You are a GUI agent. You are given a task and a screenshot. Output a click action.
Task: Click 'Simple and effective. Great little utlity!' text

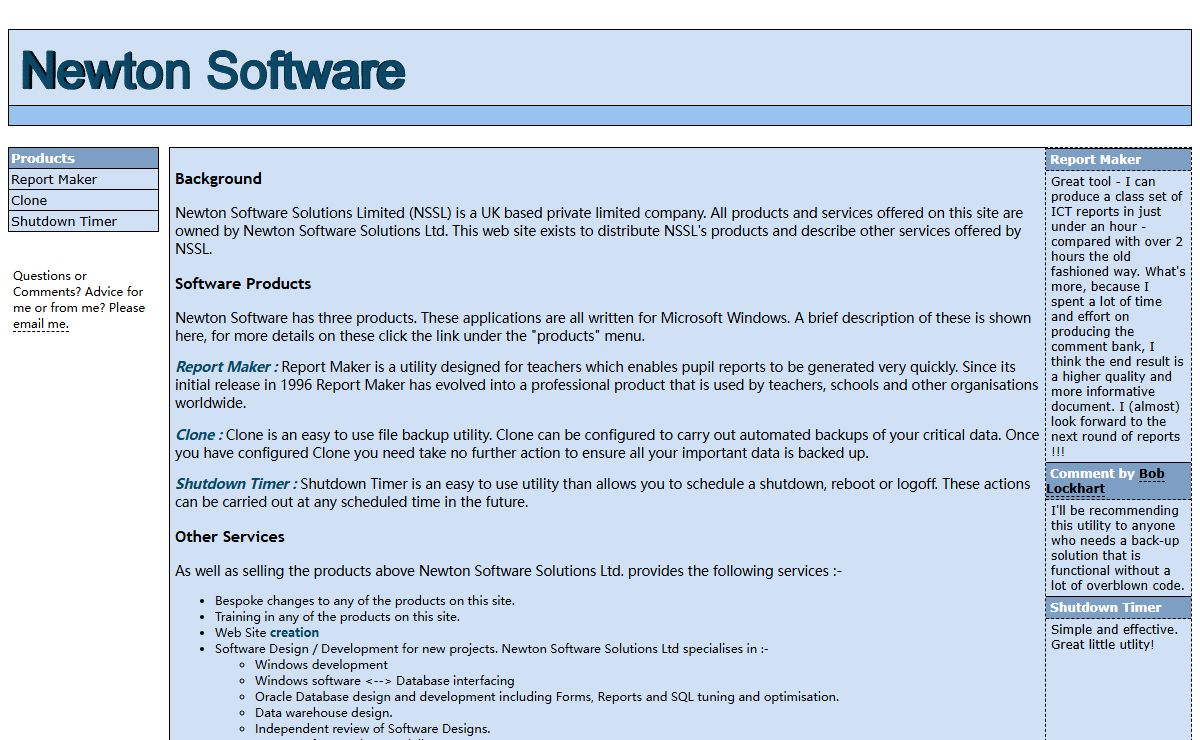[1114, 637]
